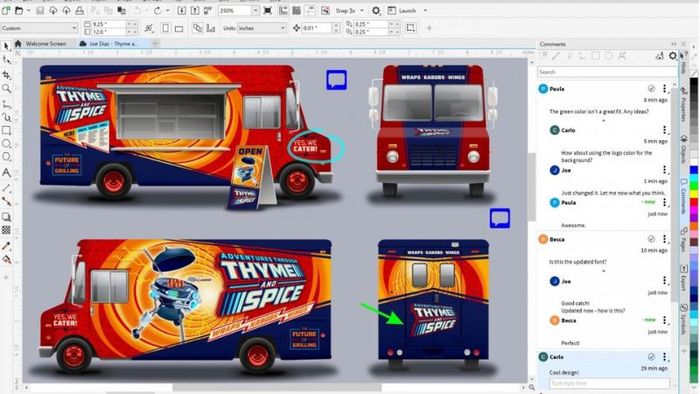Screen dimensions: 700x394
Task: Open more options for Carlo's reply to Paula
Action: (x=664, y=130)
